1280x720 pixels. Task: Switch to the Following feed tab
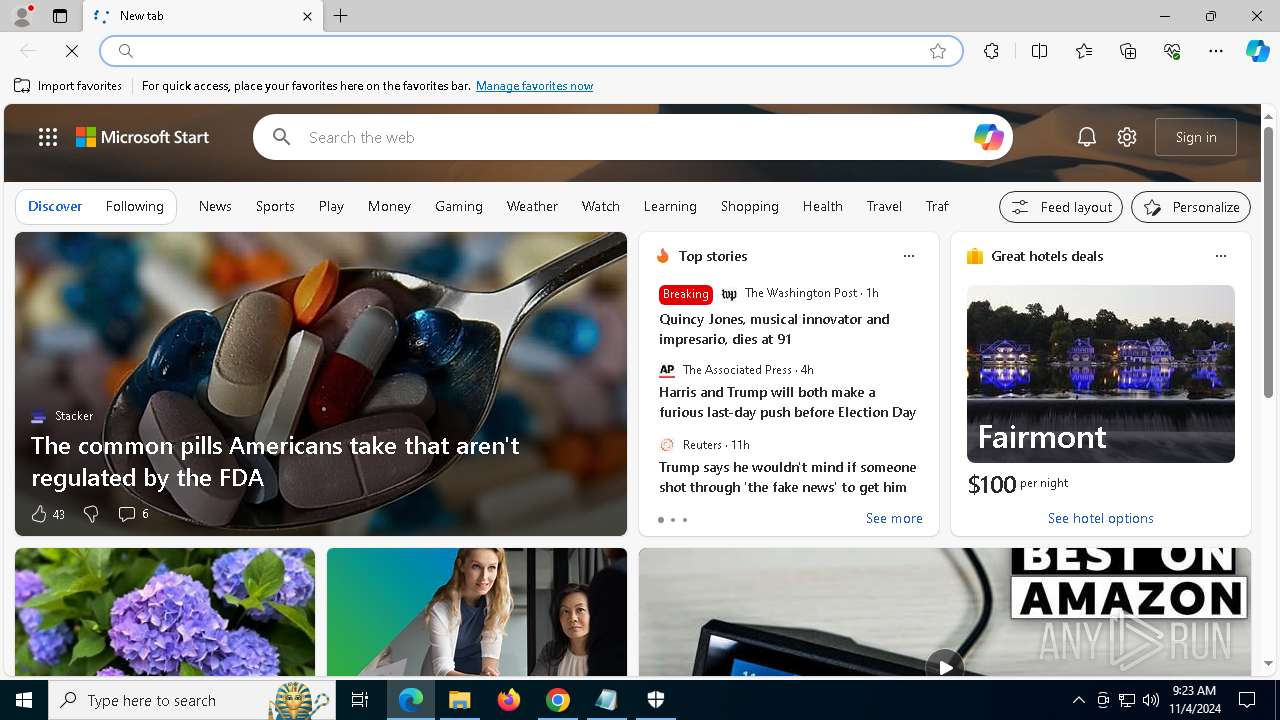pyautogui.click(x=134, y=206)
